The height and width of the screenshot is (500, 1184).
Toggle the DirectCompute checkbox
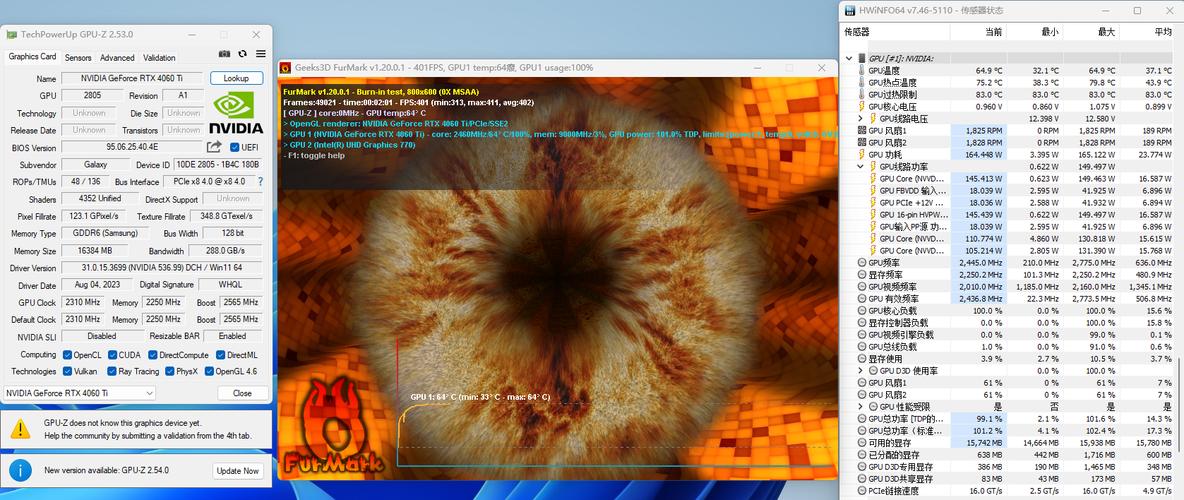(x=153, y=355)
